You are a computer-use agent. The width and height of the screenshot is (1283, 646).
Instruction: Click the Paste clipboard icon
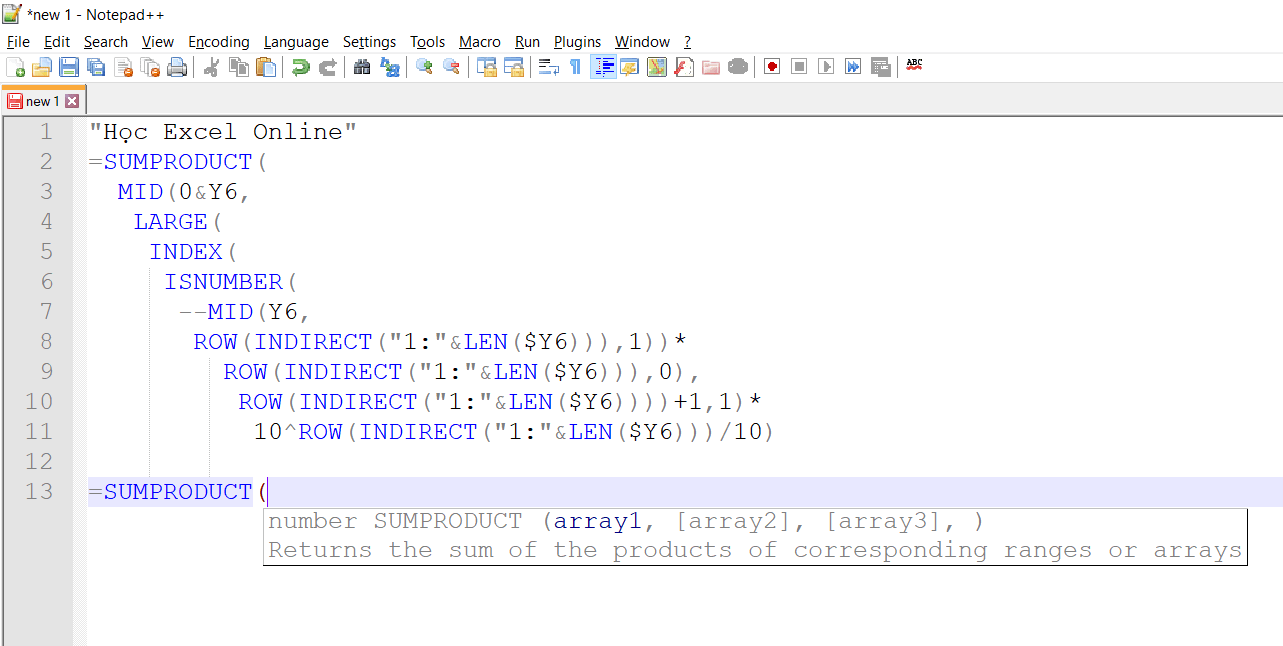click(x=266, y=67)
